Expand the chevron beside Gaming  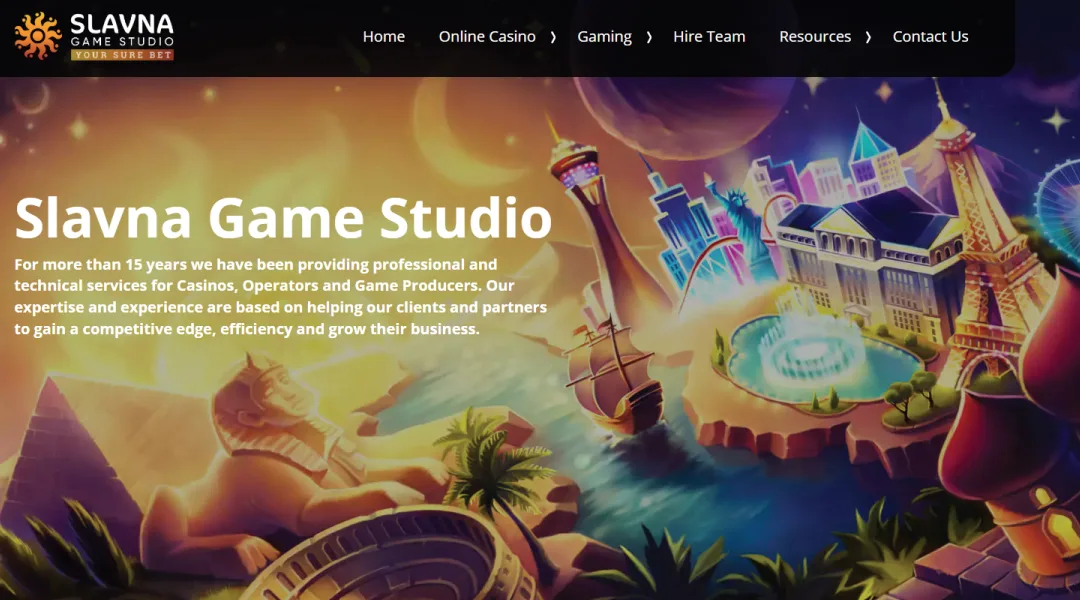(x=649, y=37)
